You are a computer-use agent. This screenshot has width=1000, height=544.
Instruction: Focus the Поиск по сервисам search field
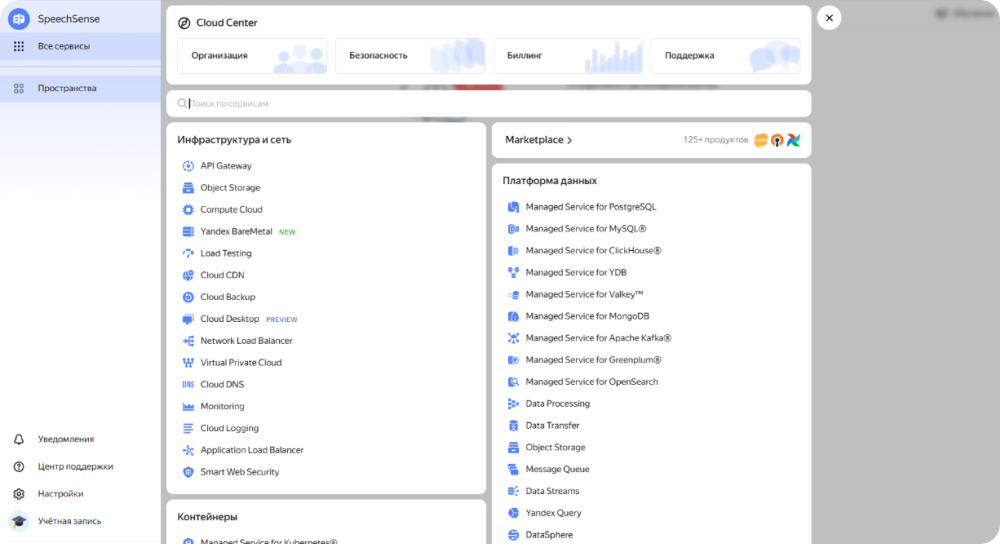tap(489, 103)
